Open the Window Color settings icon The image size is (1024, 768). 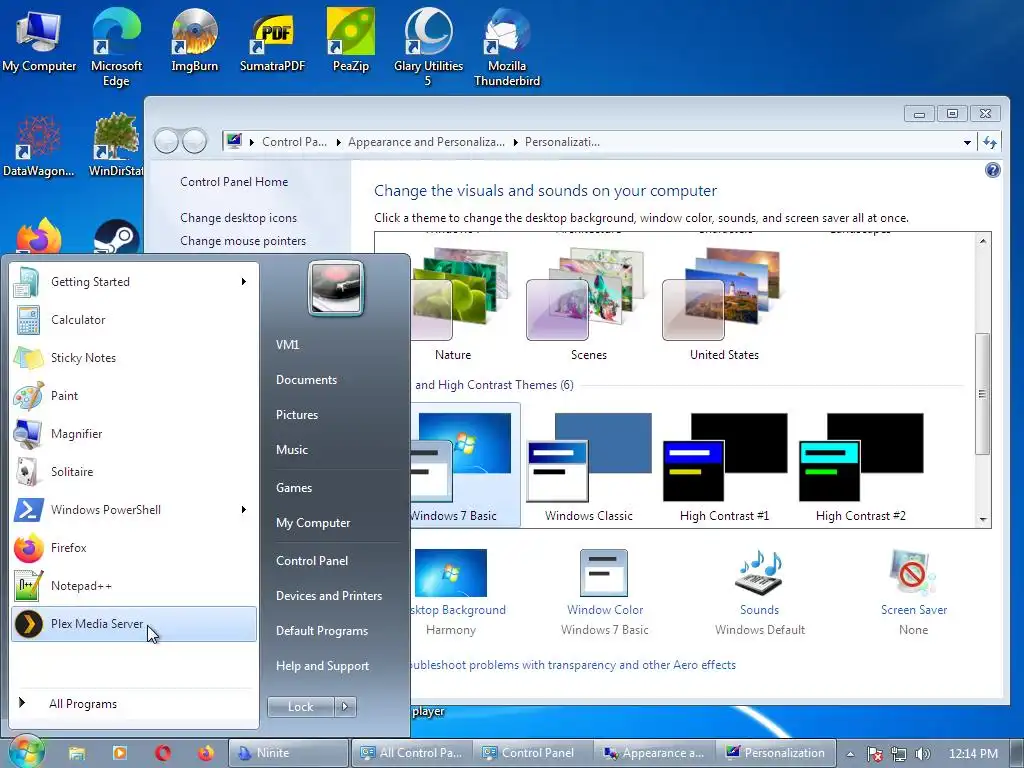click(604, 573)
